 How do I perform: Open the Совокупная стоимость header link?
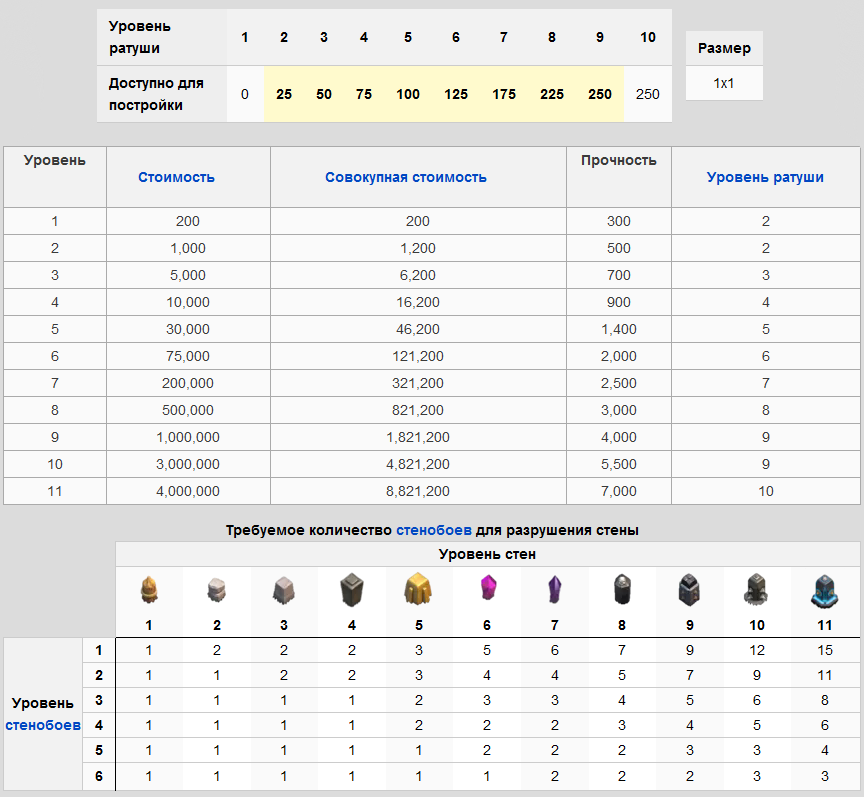click(406, 177)
